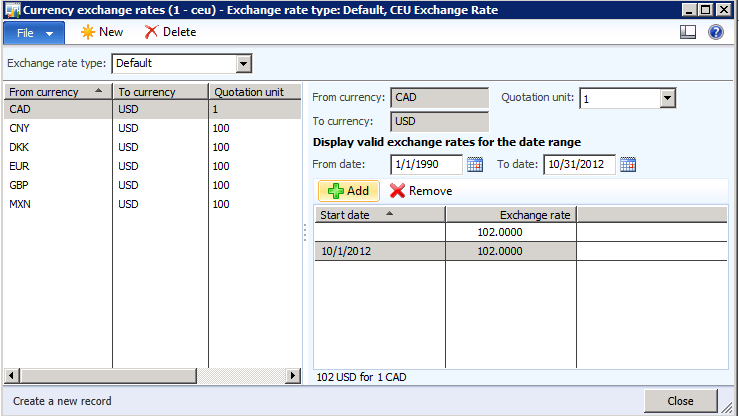Toggle the view layout icon near Help
The width and height of the screenshot is (739, 416).
(x=687, y=32)
